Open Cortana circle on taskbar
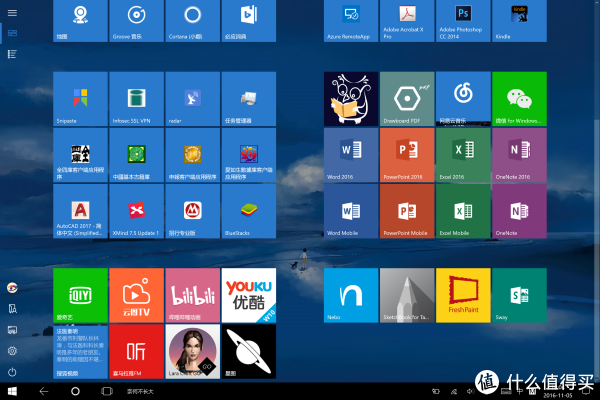 coord(75,391)
